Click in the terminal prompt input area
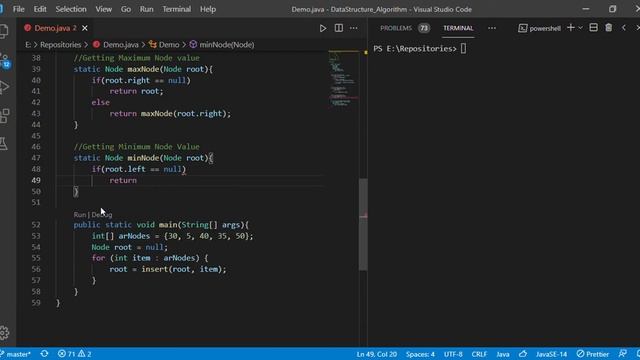 (464, 49)
